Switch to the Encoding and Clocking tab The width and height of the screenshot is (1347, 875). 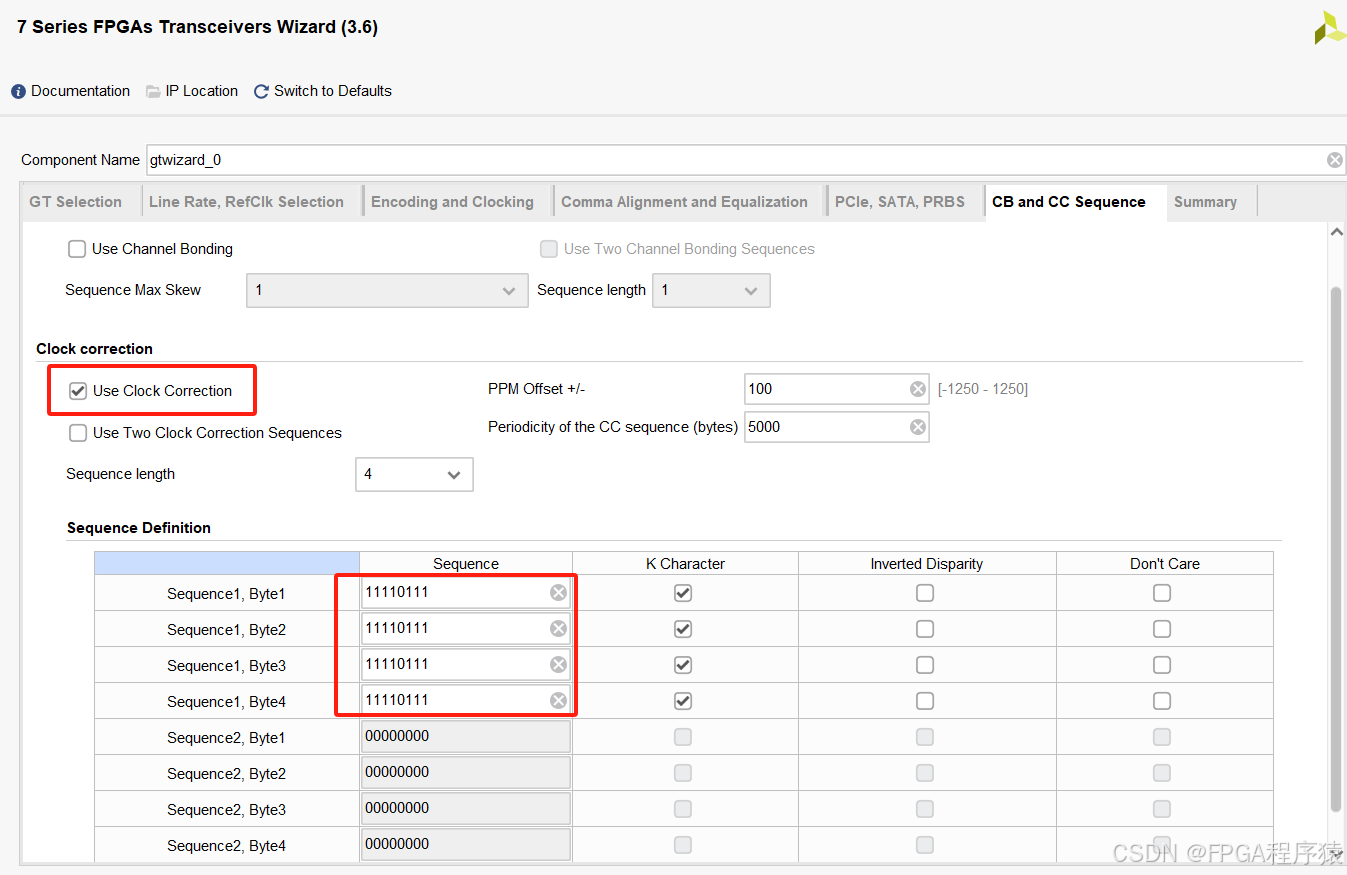point(453,202)
